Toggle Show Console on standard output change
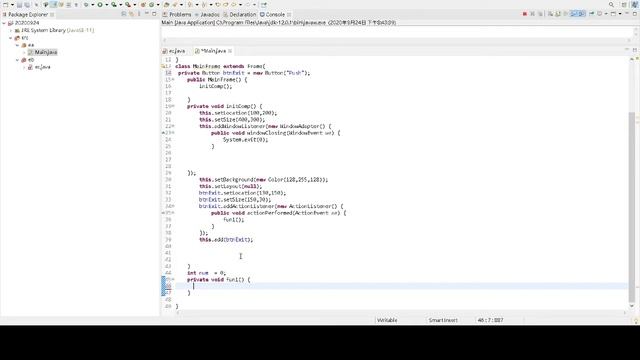Image resolution: width=640 pixels, height=360 pixels. (x=573, y=14)
